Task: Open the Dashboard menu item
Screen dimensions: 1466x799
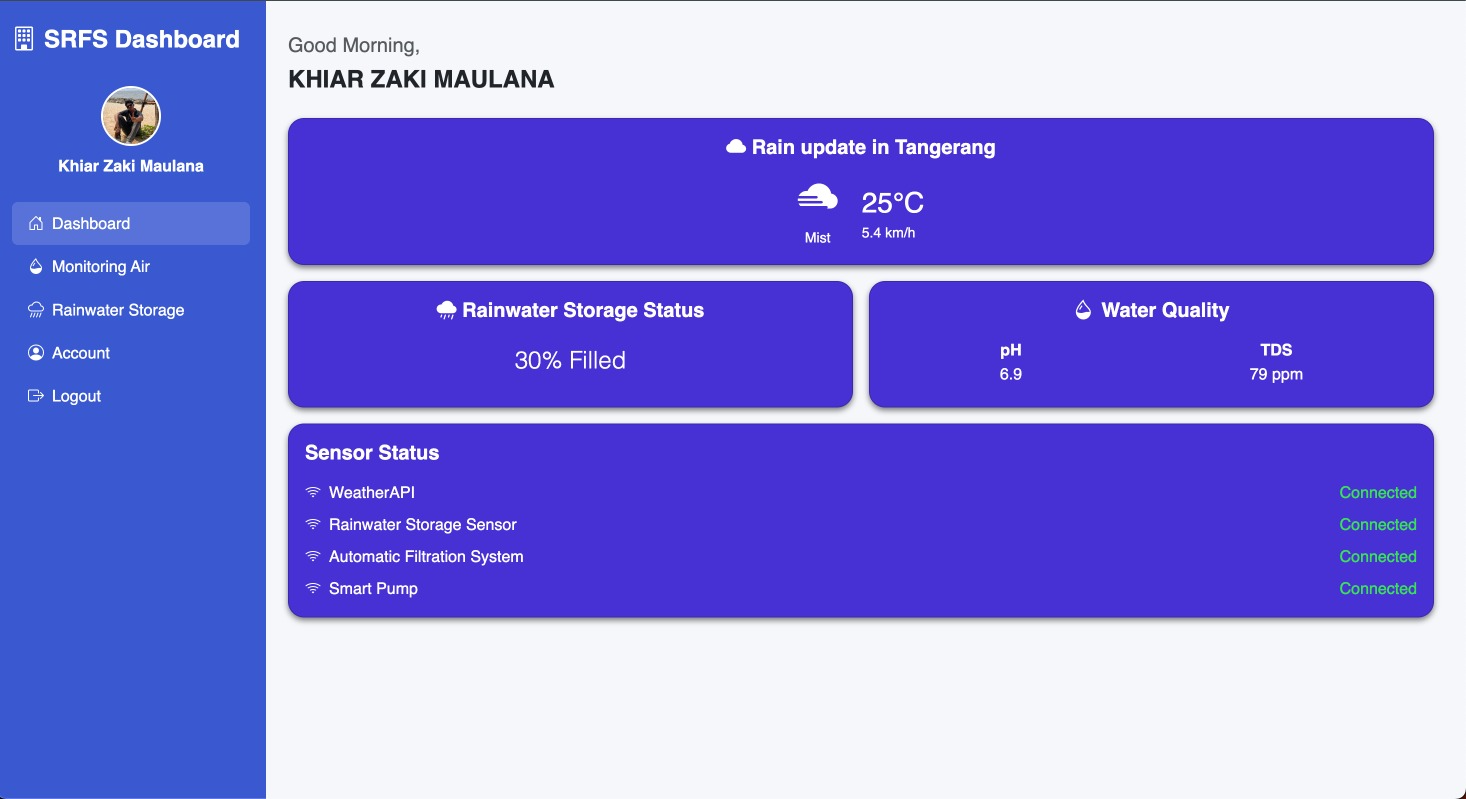Action: [131, 223]
